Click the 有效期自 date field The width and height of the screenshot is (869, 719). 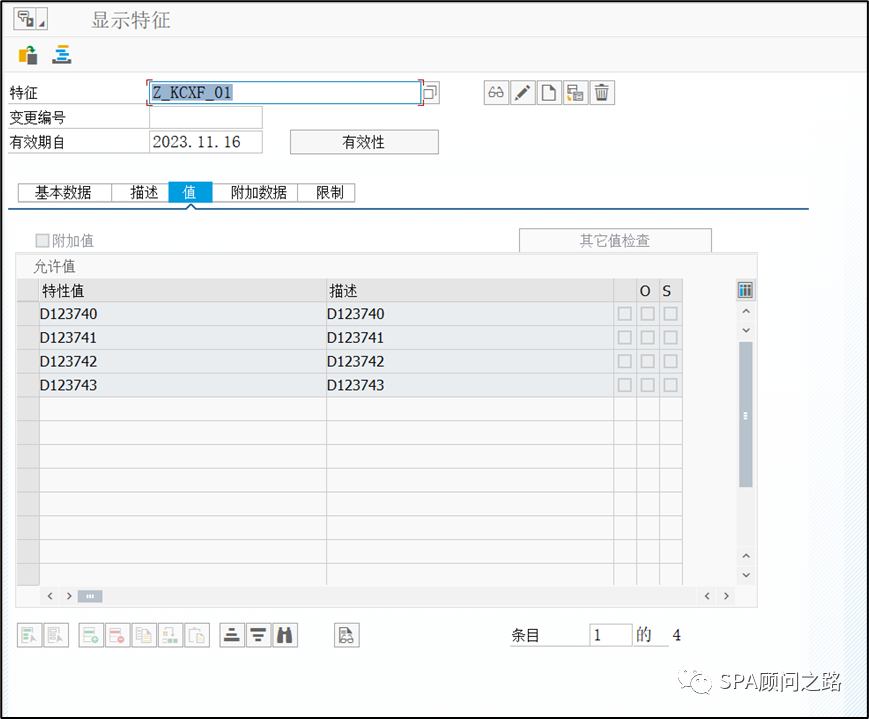[206, 142]
